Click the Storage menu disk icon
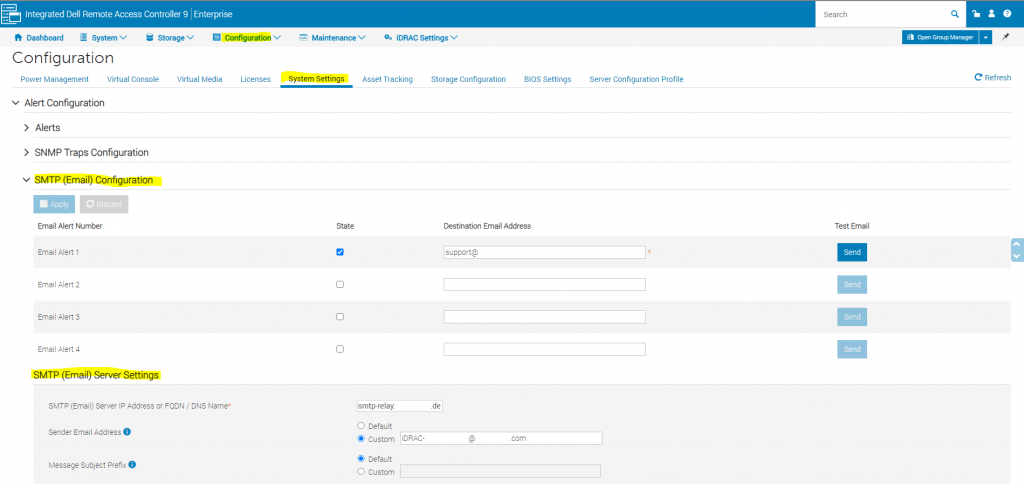Viewport: 1024px width, 484px height. pos(150,38)
